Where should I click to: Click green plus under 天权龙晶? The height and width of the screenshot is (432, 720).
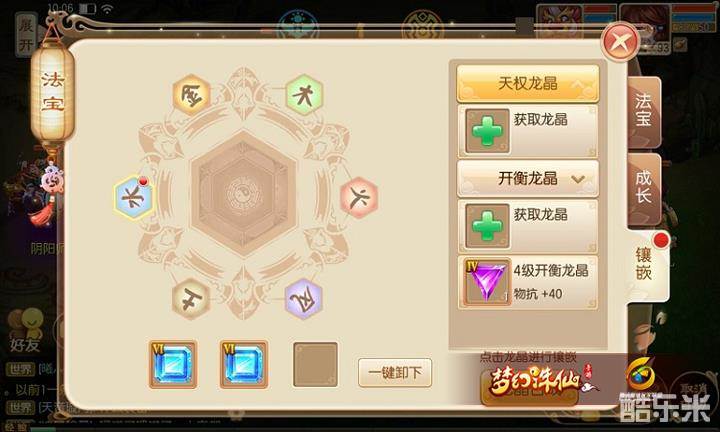pos(487,131)
